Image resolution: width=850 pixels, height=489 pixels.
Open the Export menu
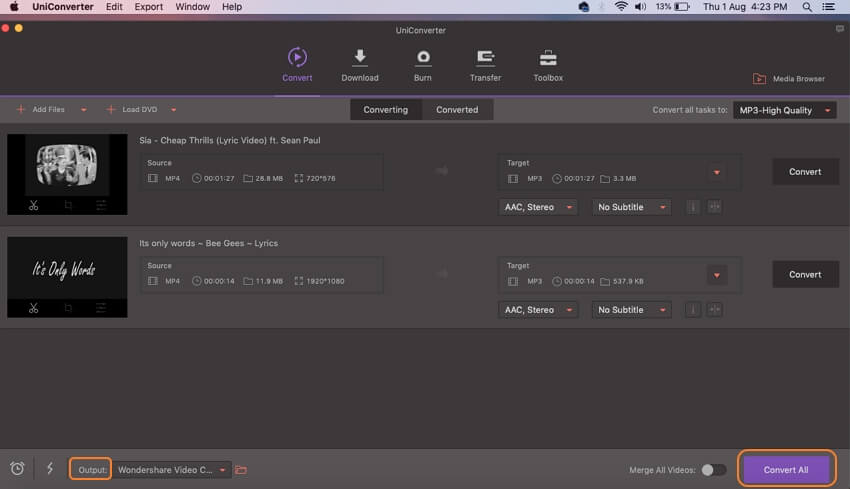(149, 7)
